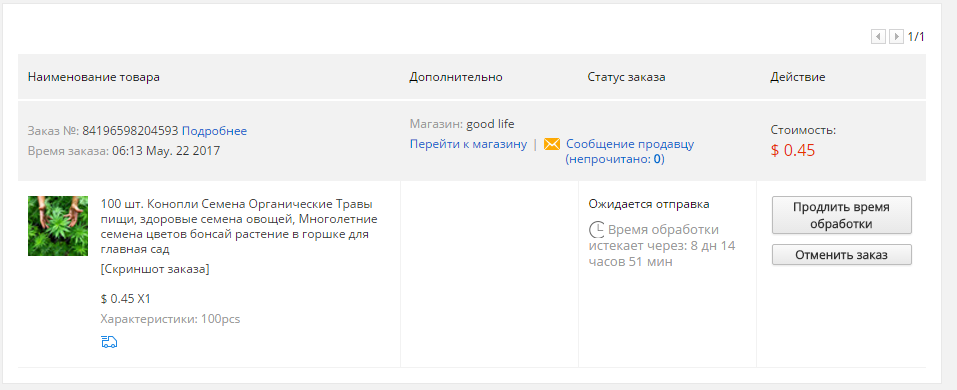This screenshot has width=957, height=390.
Task: Go to store via Перейти к магазину
Action: pyautogui.click(x=468, y=144)
